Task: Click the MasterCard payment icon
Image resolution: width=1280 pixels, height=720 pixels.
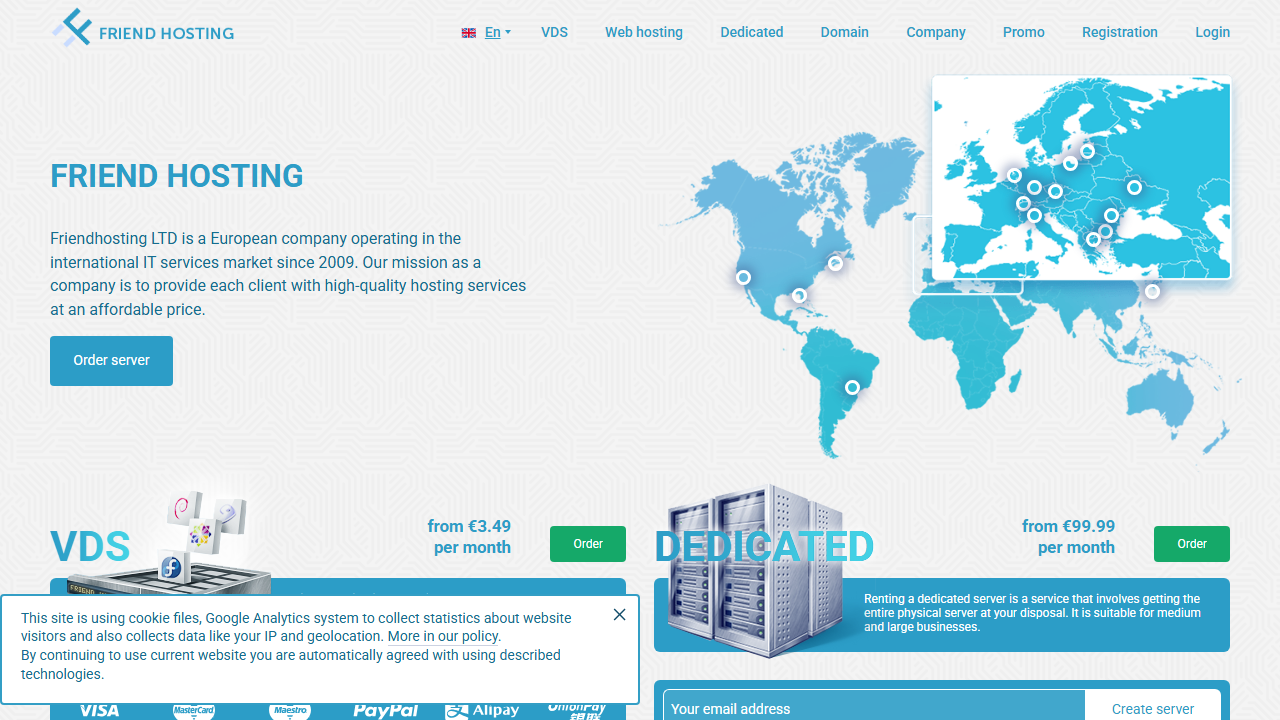Action: [194, 711]
